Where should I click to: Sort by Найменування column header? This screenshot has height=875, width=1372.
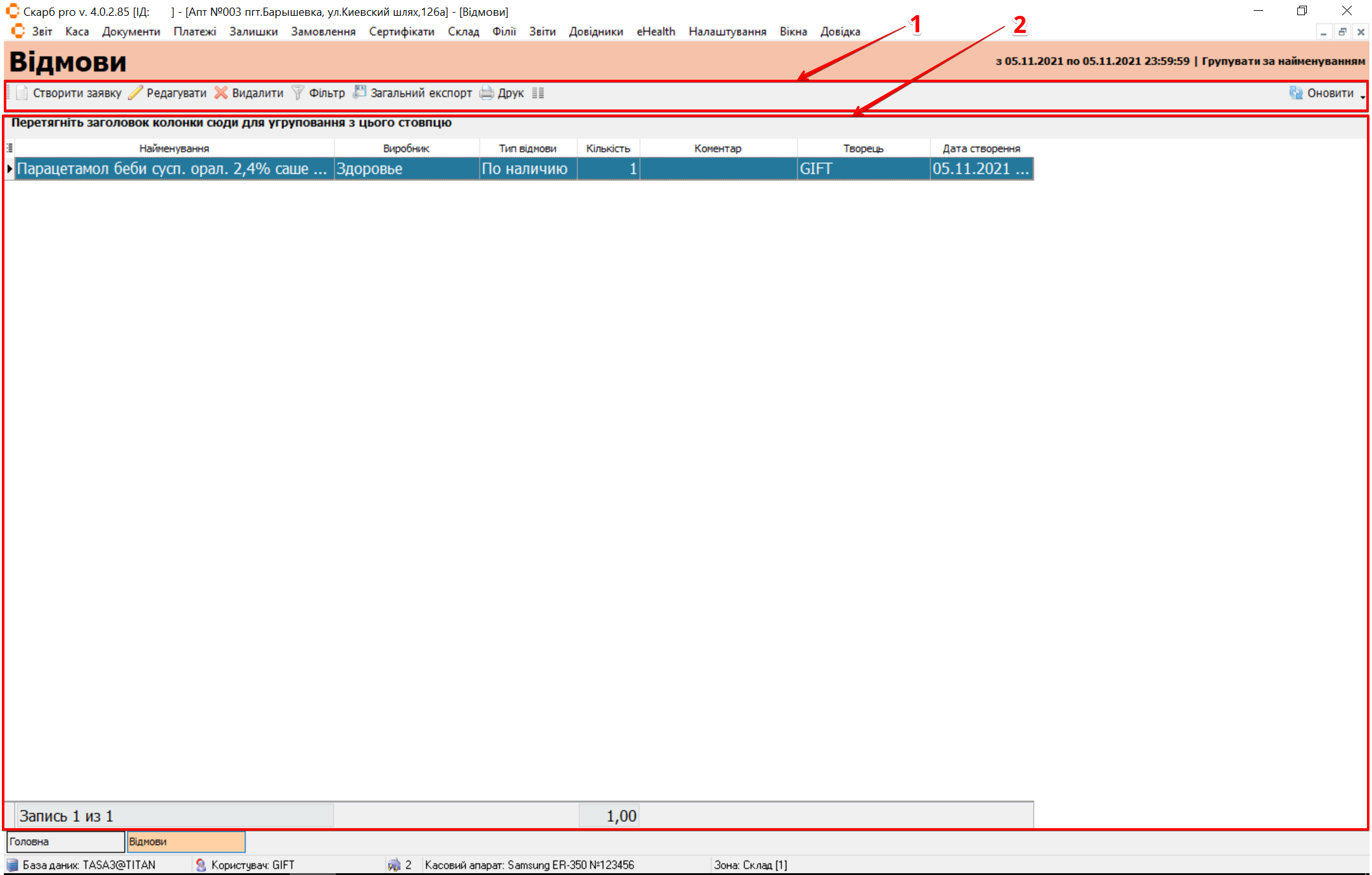point(174,148)
